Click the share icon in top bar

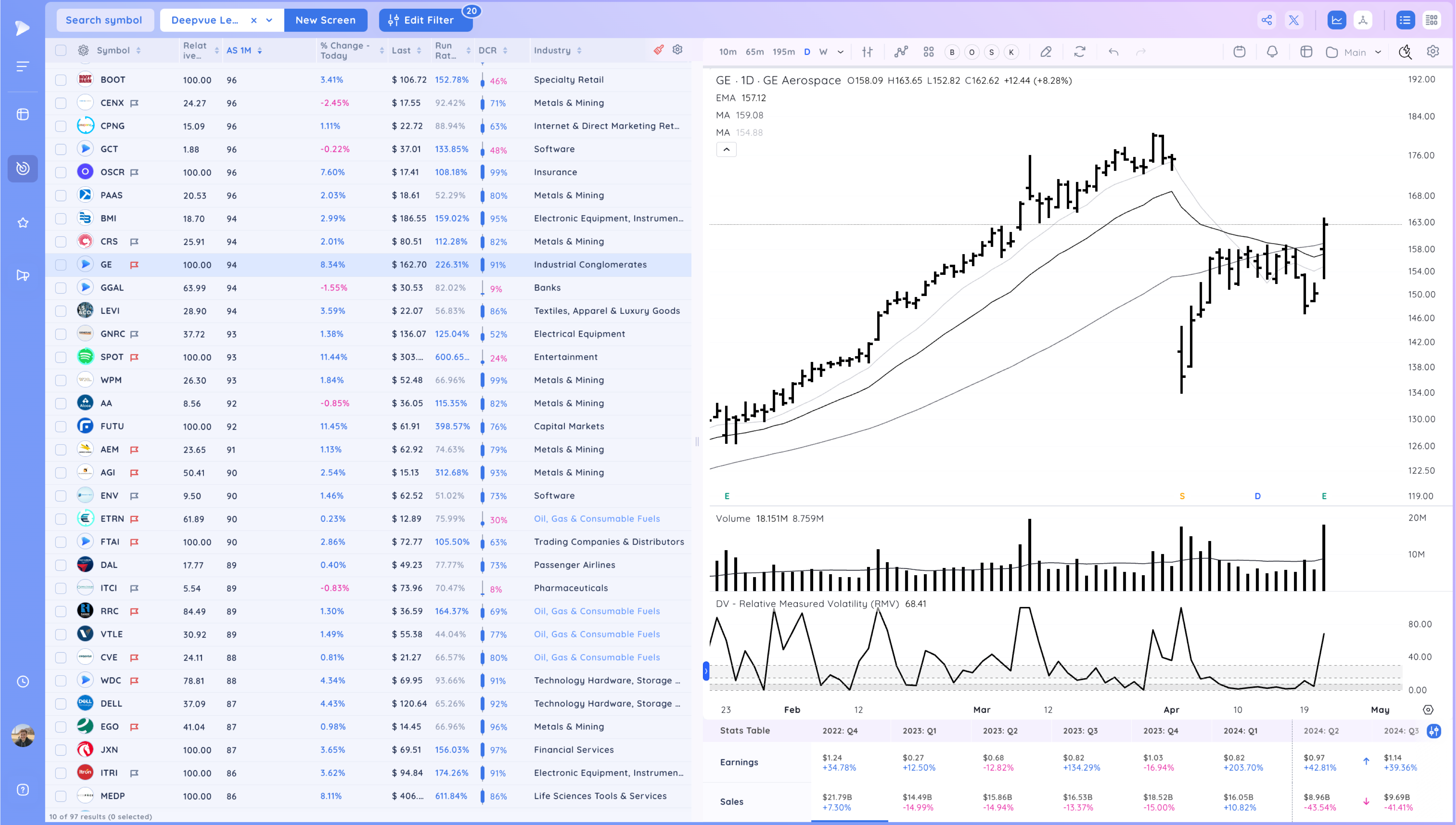point(1266,20)
